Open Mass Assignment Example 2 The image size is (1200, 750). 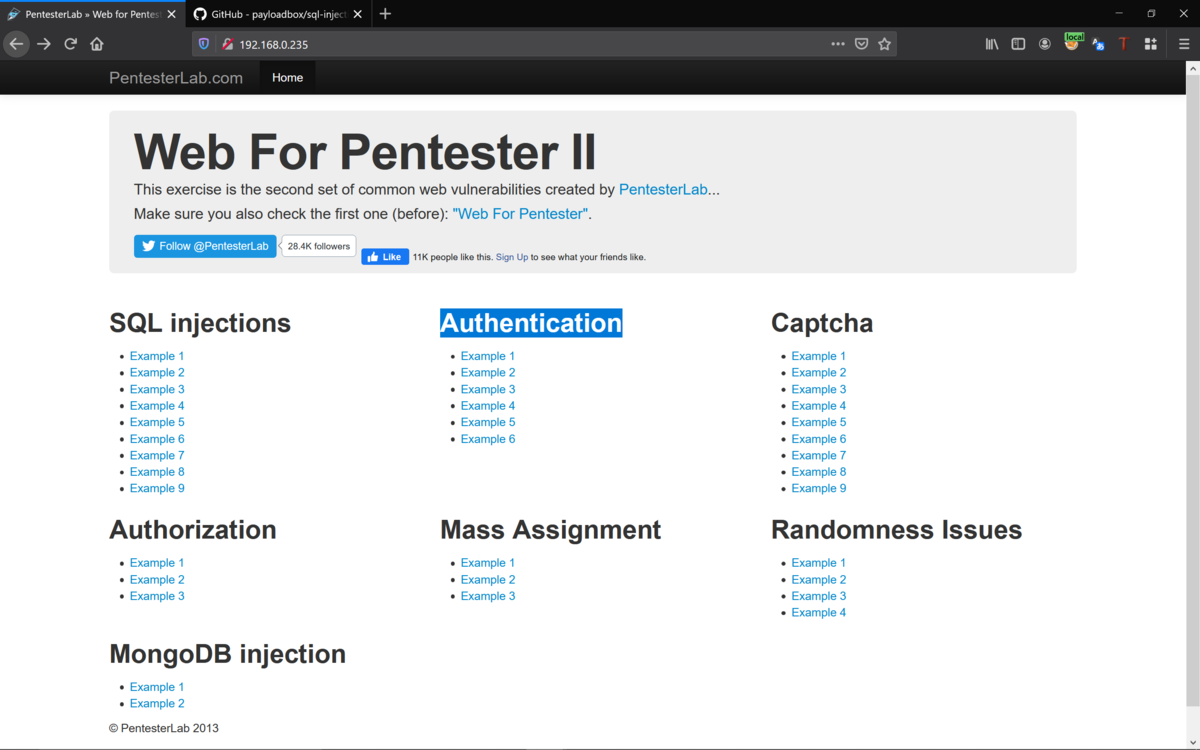point(488,579)
